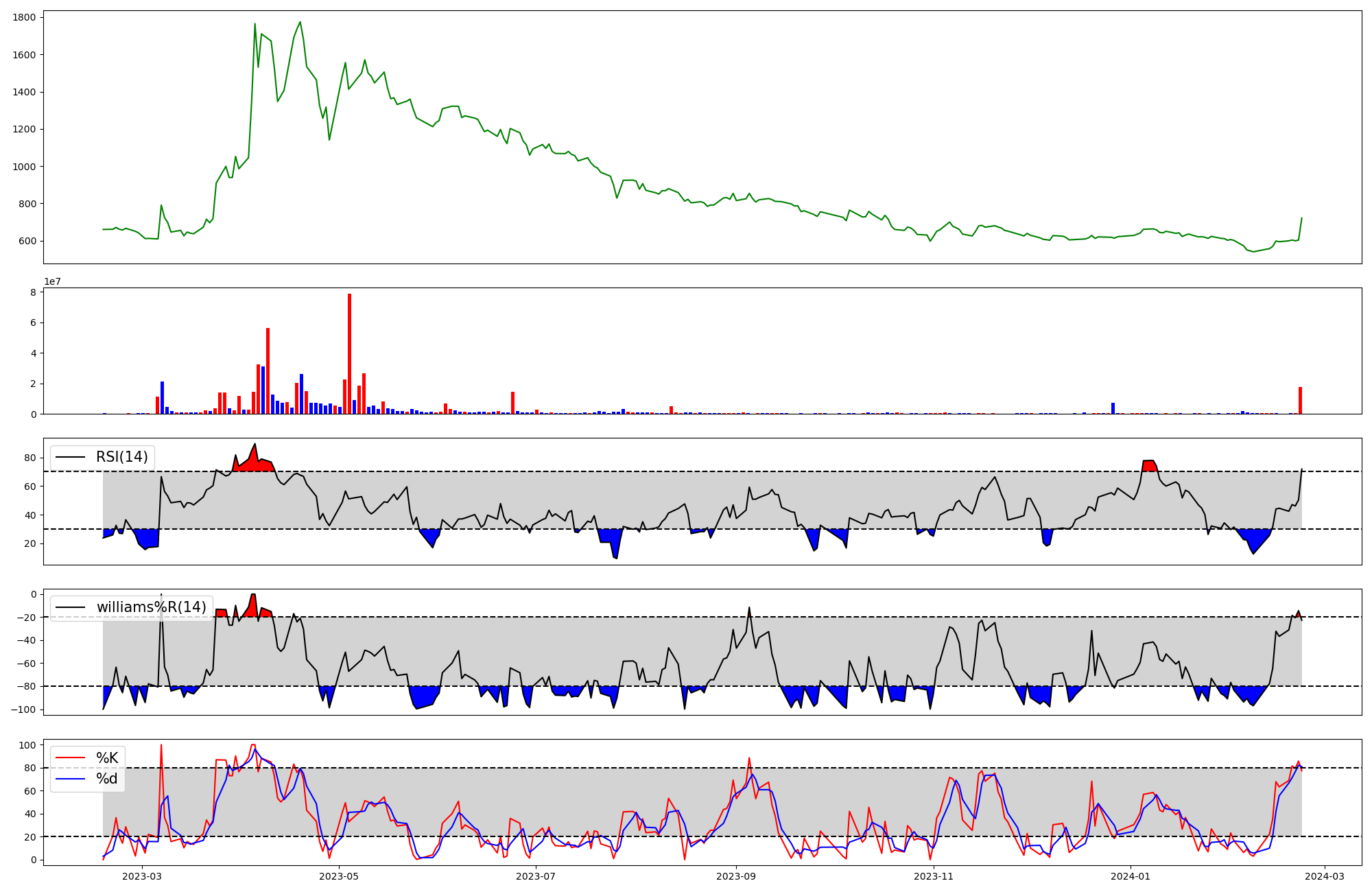Image resolution: width=1372 pixels, height=892 pixels.
Task: Click the 2024-03 x-axis date label
Action: click(x=1324, y=876)
